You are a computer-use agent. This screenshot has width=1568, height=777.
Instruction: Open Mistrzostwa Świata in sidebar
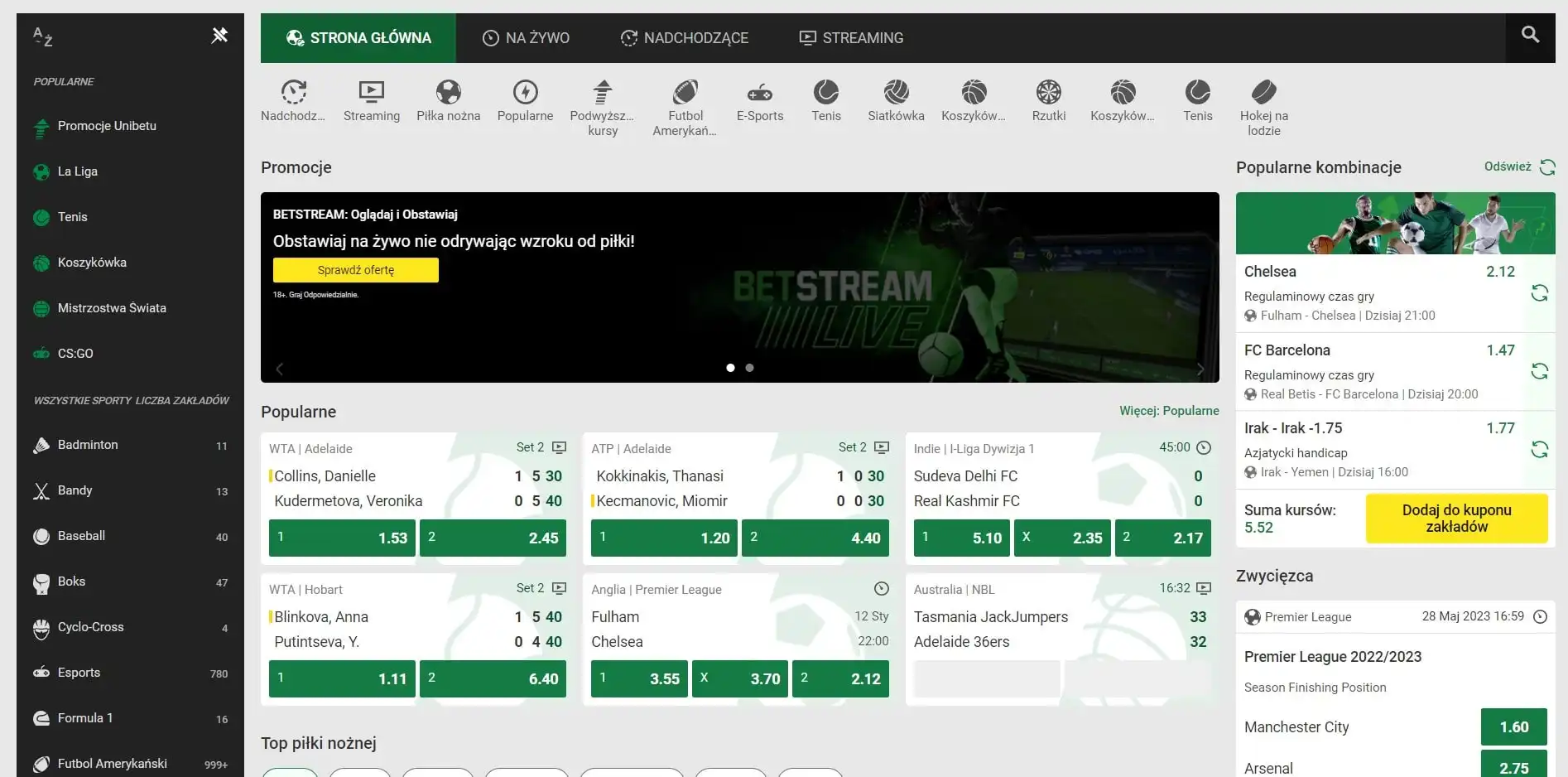click(x=130, y=308)
